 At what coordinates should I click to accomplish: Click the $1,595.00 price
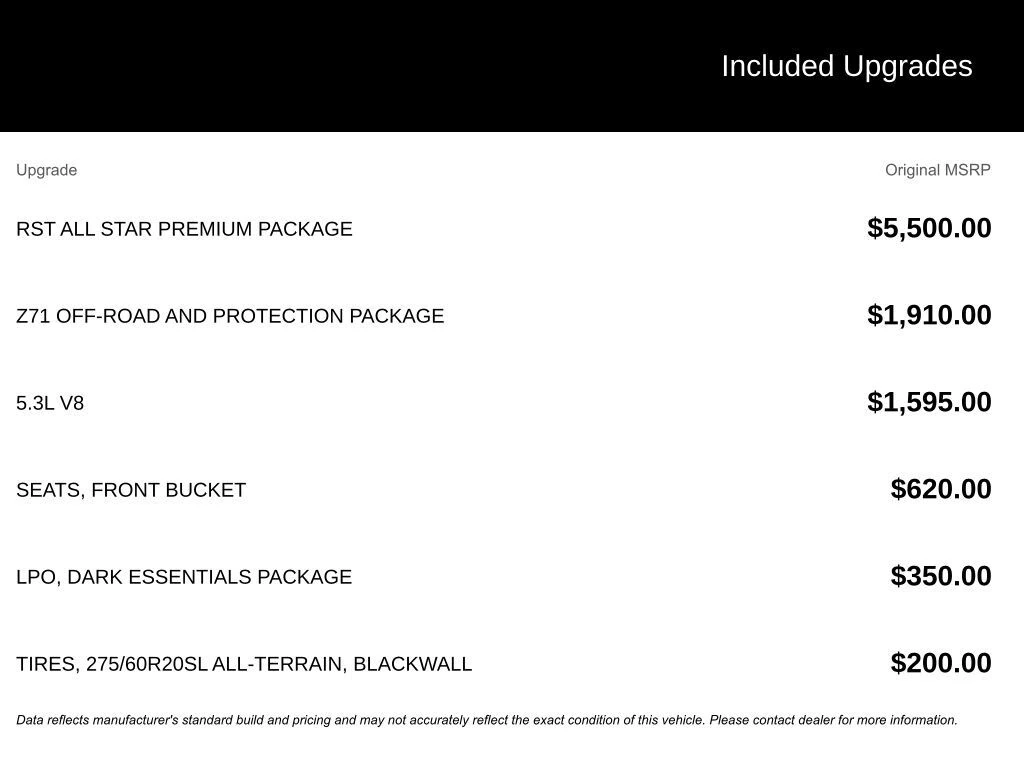(x=929, y=402)
